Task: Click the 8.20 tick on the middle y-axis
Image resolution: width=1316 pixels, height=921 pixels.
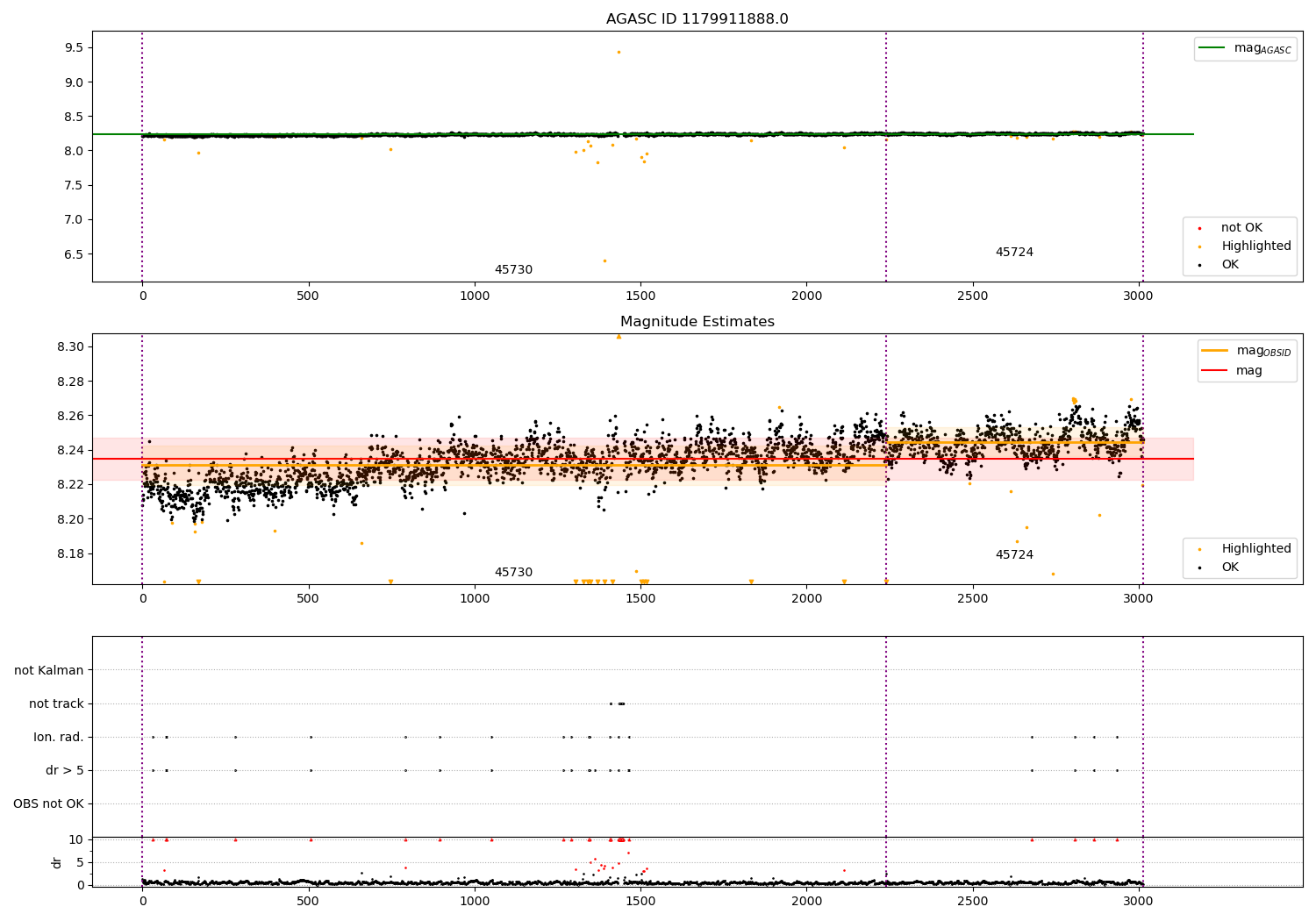Action: (71, 519)
